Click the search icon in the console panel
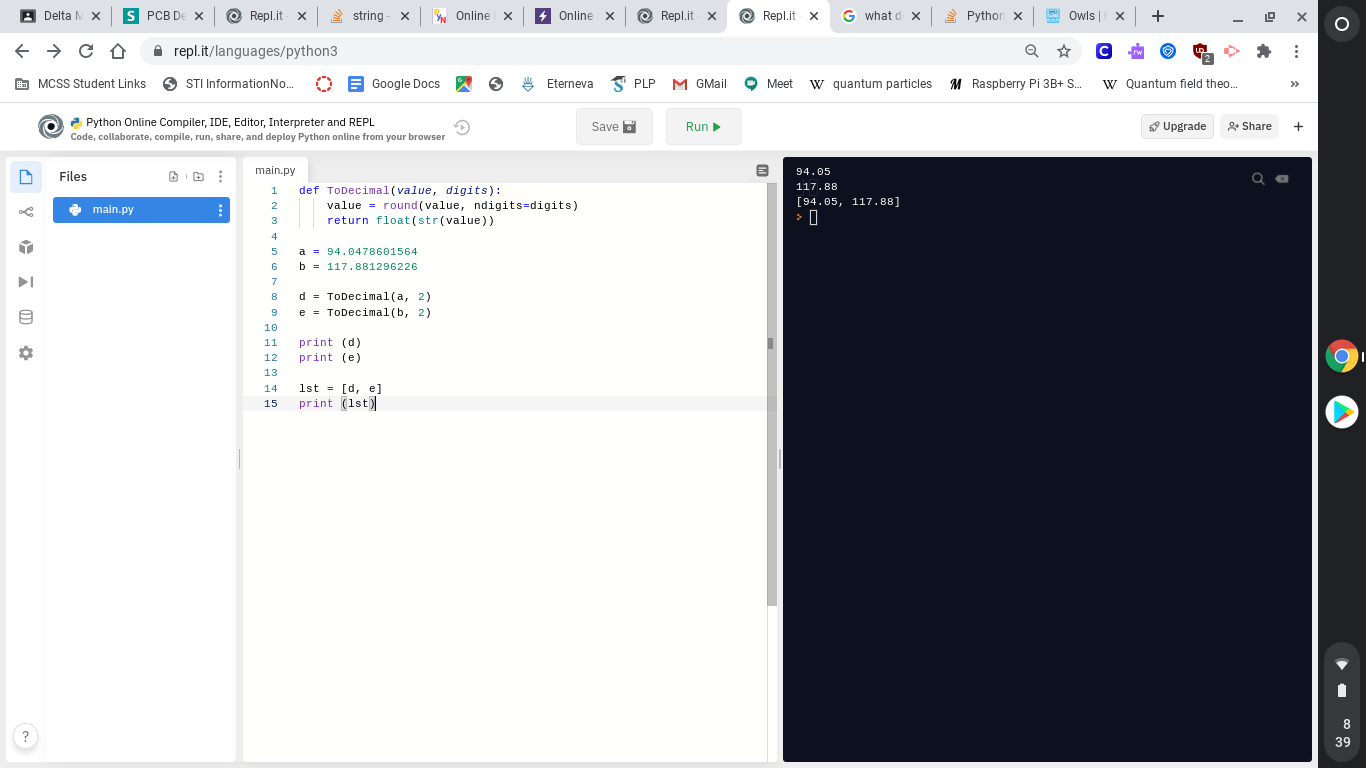This screenshot has width=1366, height=768. click(1258, 178)
